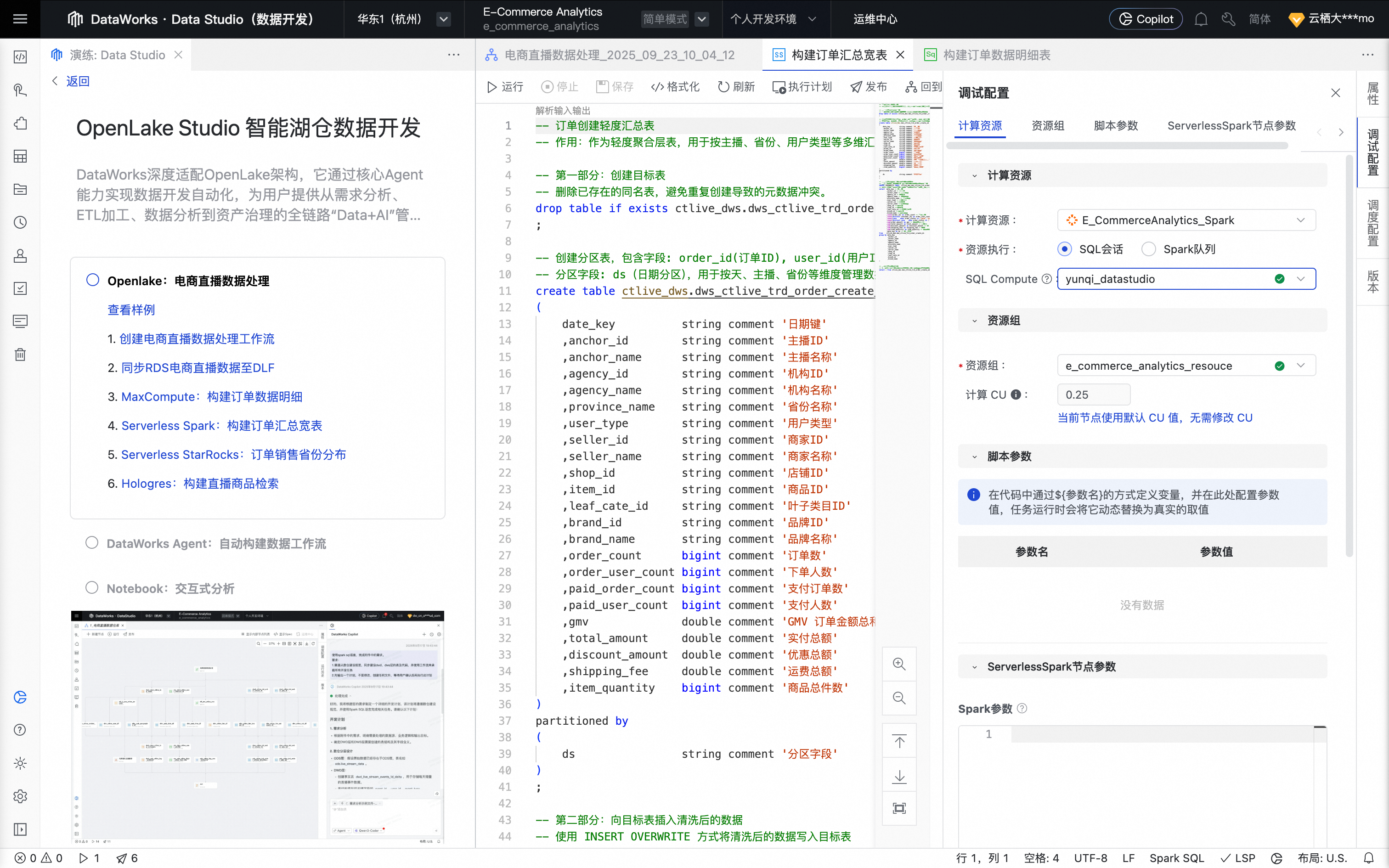Click the trash recycle bin sidebar icon

coord(20,354)
